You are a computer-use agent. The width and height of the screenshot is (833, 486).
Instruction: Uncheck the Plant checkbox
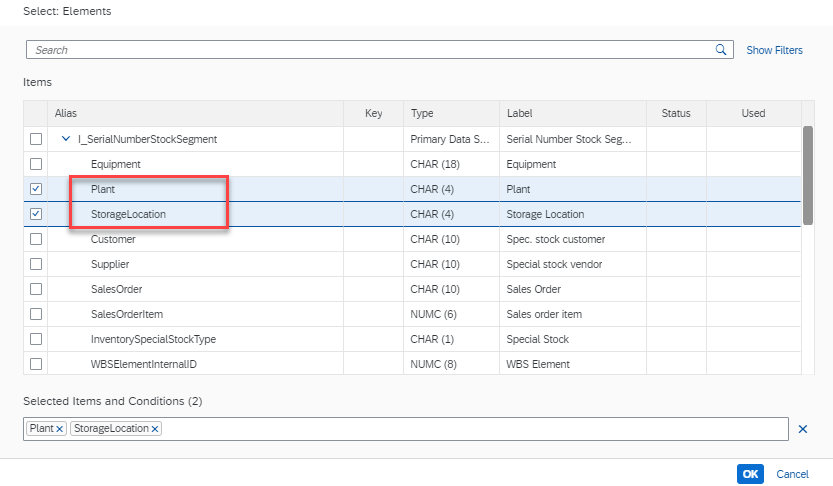point(36,189)
